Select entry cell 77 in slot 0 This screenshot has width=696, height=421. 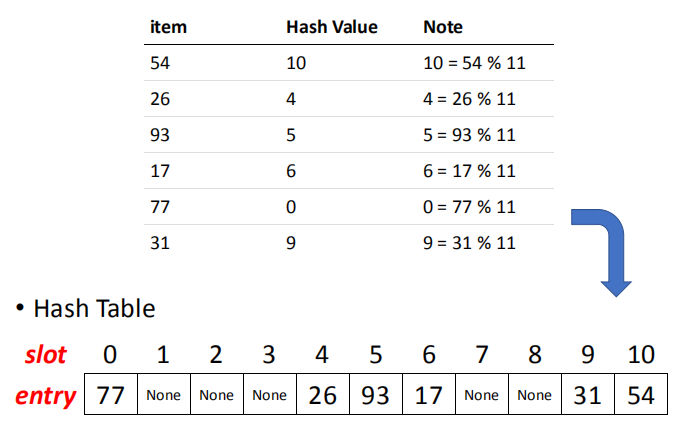click(110, 395)
